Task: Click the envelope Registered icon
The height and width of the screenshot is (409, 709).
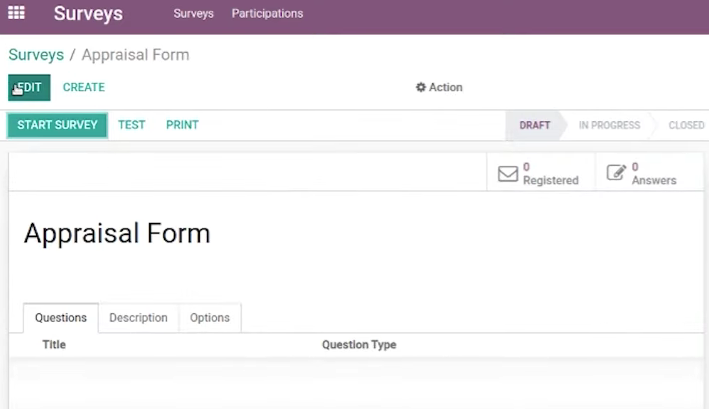Action: (508, 174)
